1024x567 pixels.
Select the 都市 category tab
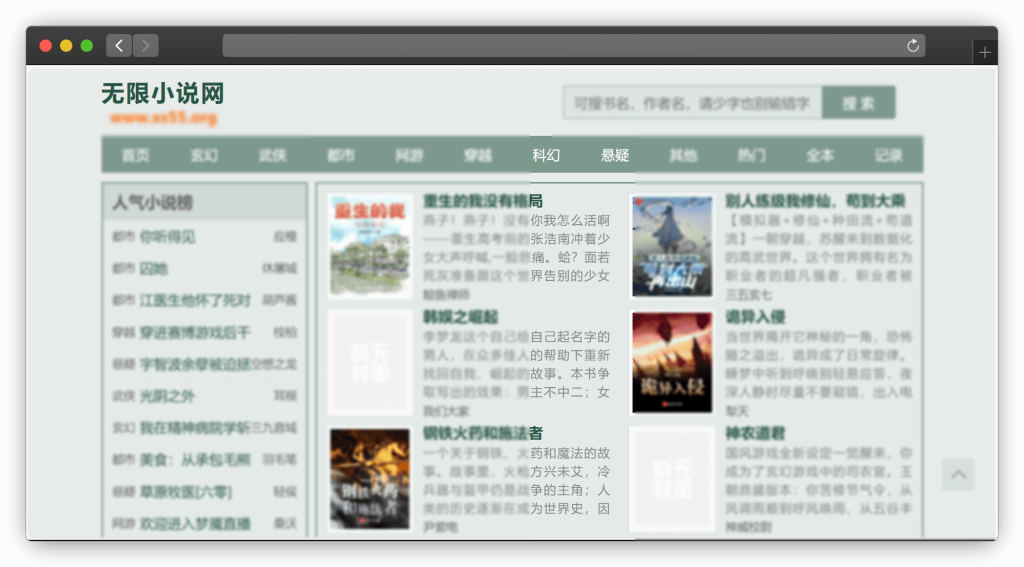(x=341, y=155)
